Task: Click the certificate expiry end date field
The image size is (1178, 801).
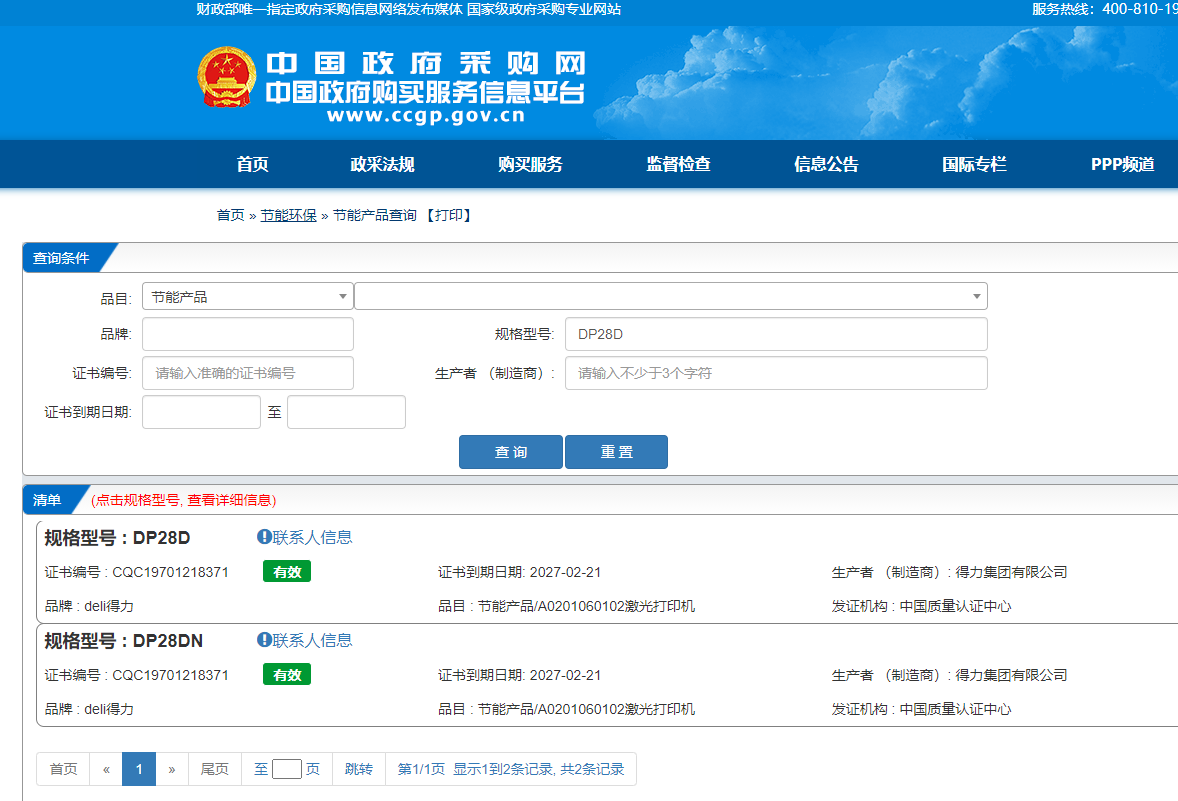Action: [346, 413]
